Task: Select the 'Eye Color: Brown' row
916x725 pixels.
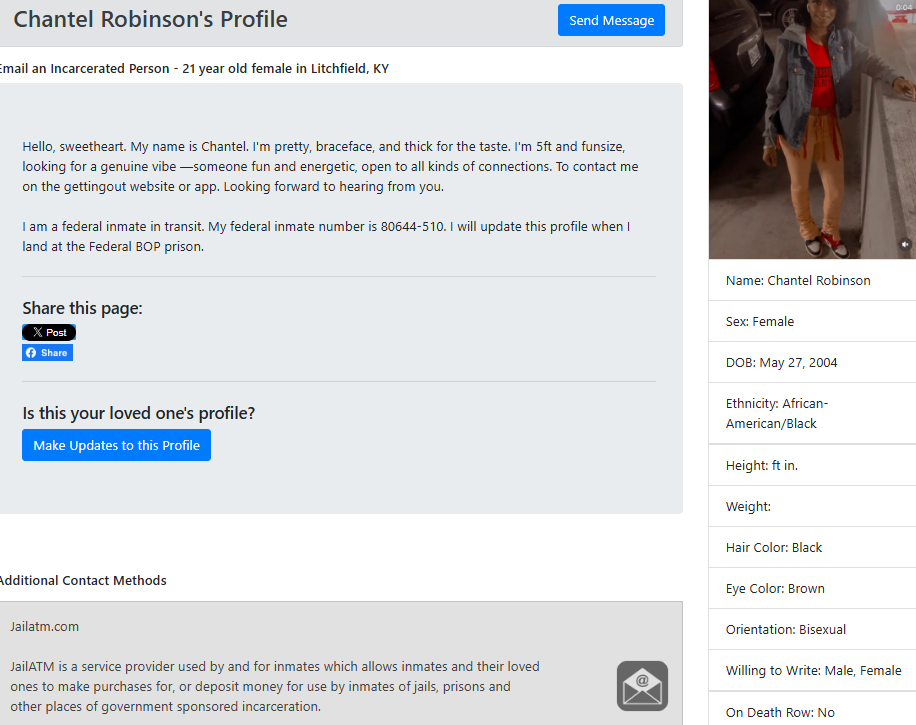Action: click(x=812, y=588)
